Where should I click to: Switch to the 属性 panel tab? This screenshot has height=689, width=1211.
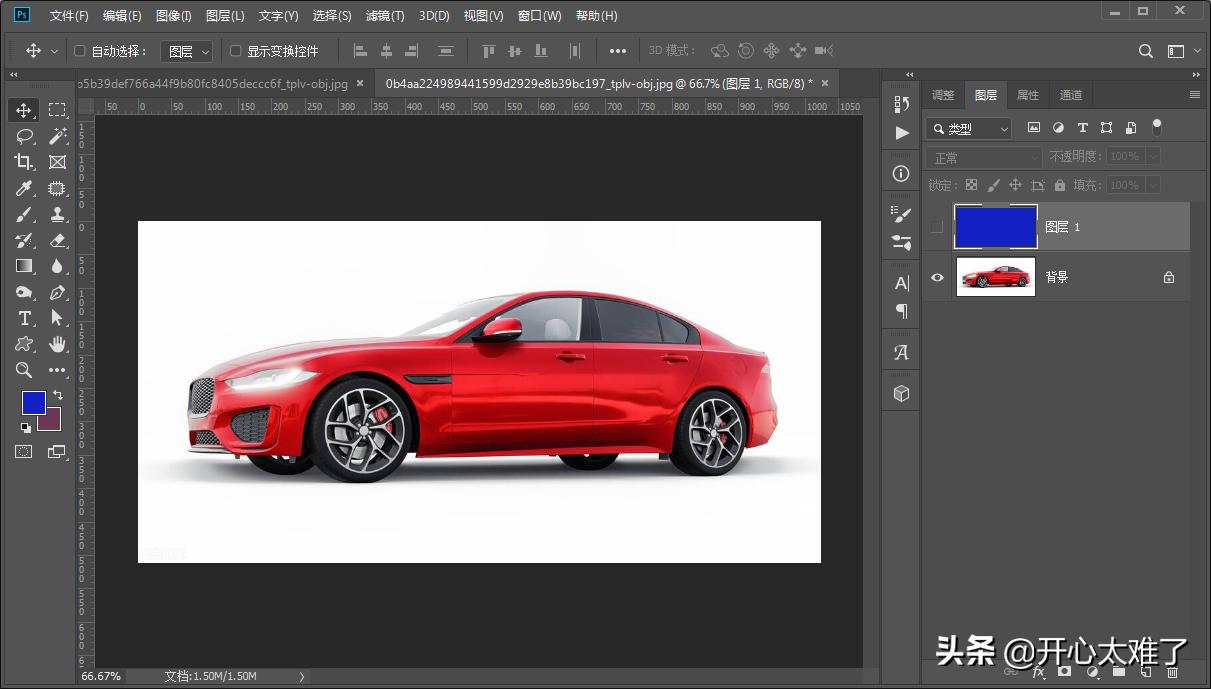click(x=1028, y=95)
